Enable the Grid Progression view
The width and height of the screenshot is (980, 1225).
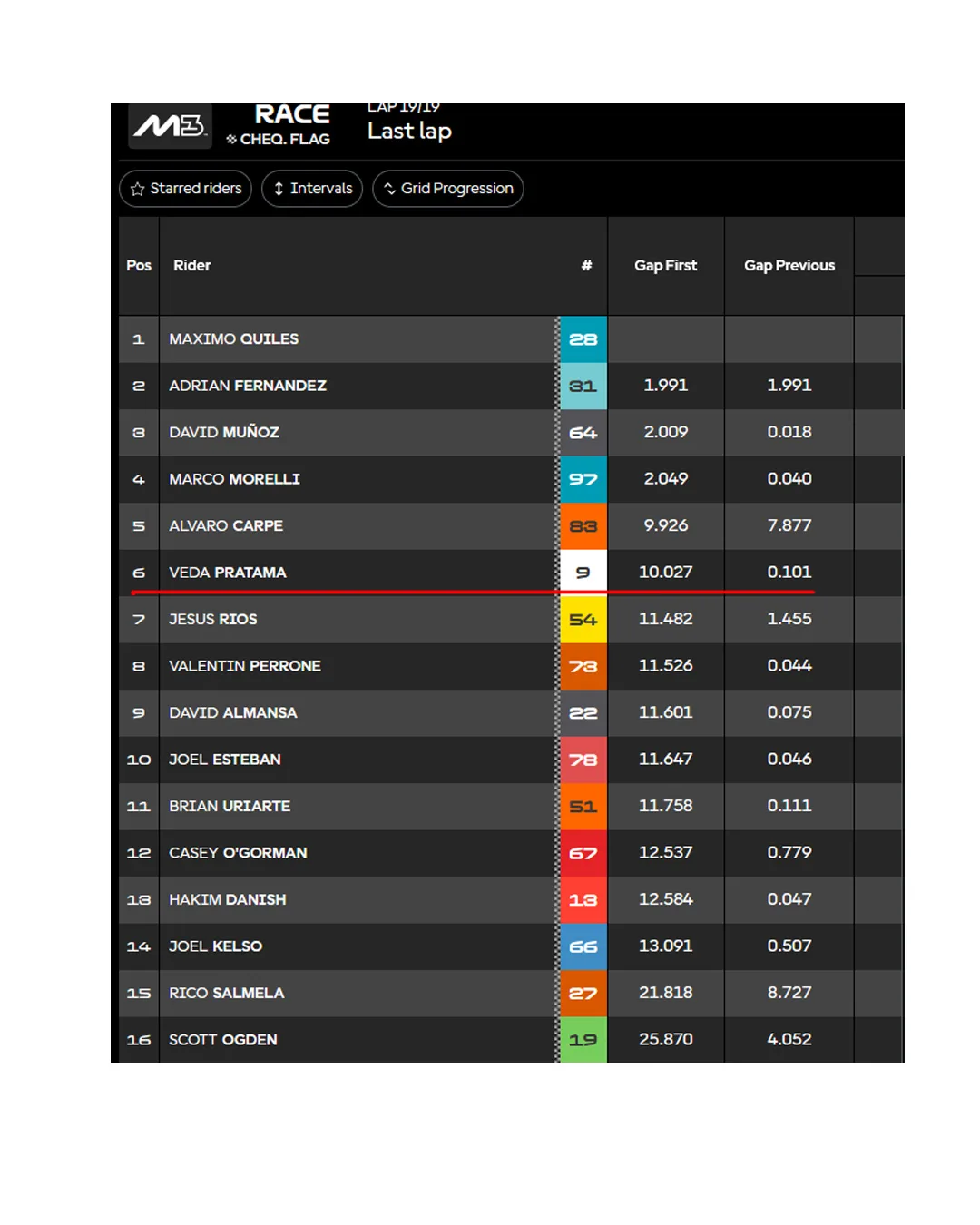(x=448, y=189)
